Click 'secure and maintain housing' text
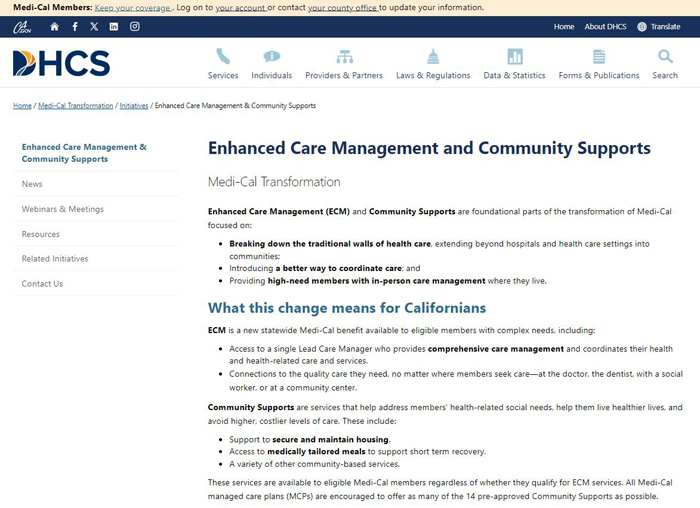 pos(330,440)
